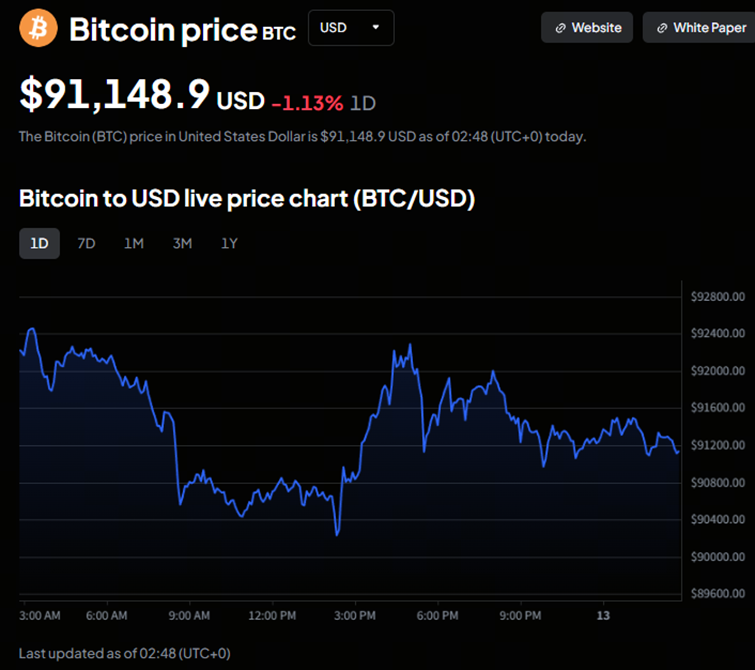Click the $91,148.9 price value
Screen dimensions: 755x670
click(x=115, y=96)
